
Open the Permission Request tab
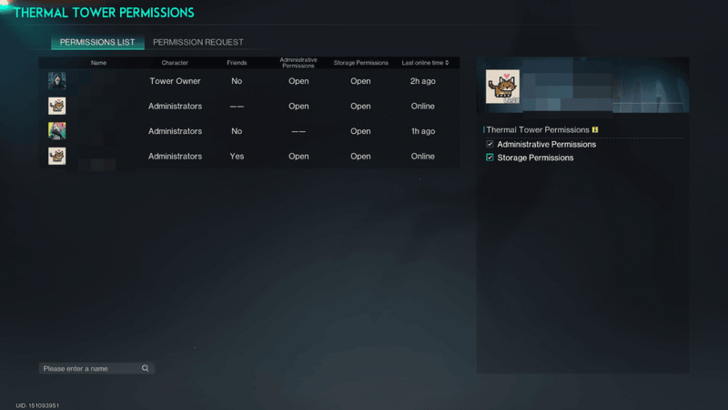click(x=198, y=42)
